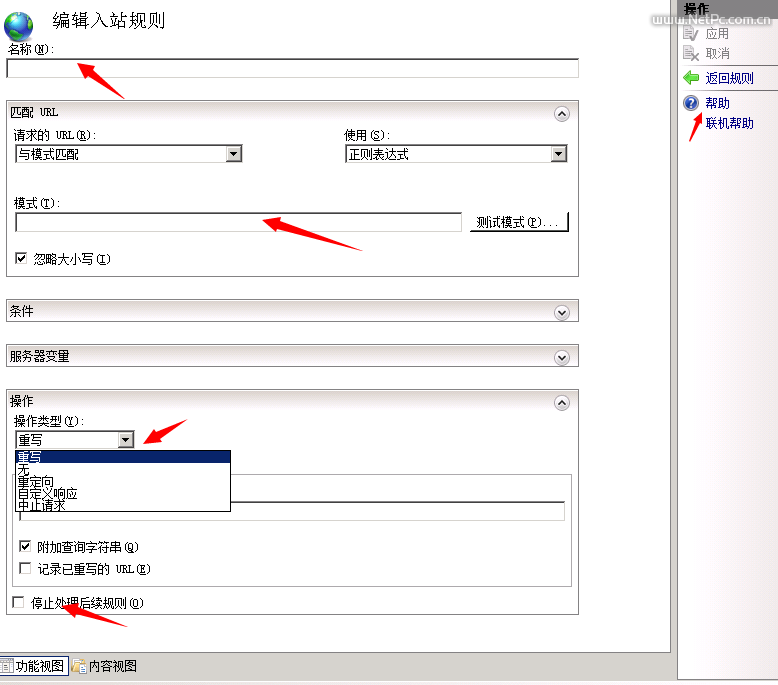The image size is (778, 685).
Task: Click the 应用 apply icon
Action: 691,34
